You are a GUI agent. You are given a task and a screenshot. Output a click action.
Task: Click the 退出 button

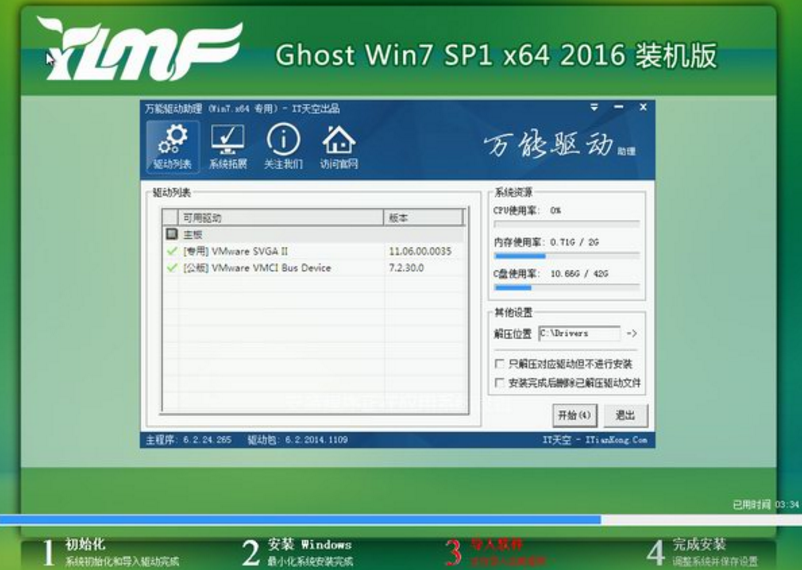[626, 415]
